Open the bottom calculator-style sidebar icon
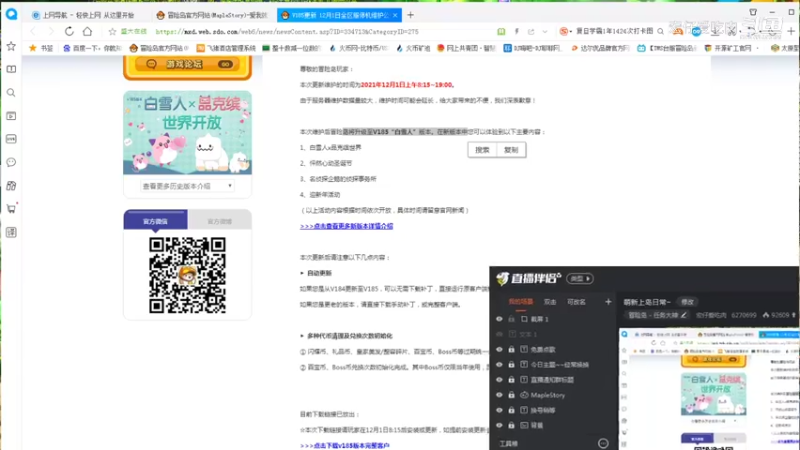 (x=11, y=233)
